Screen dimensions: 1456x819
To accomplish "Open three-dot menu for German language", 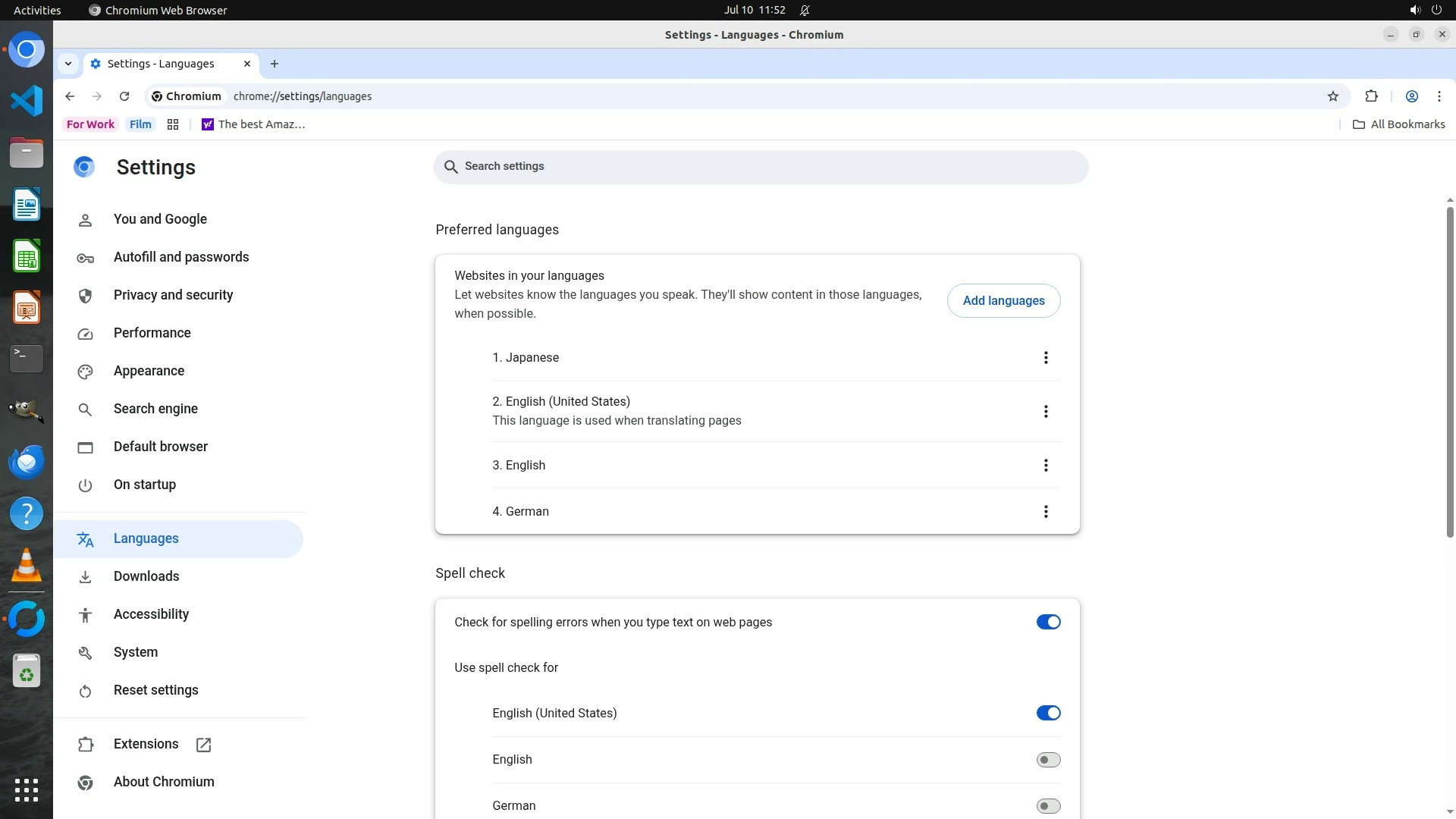I will pos(1046,511).
